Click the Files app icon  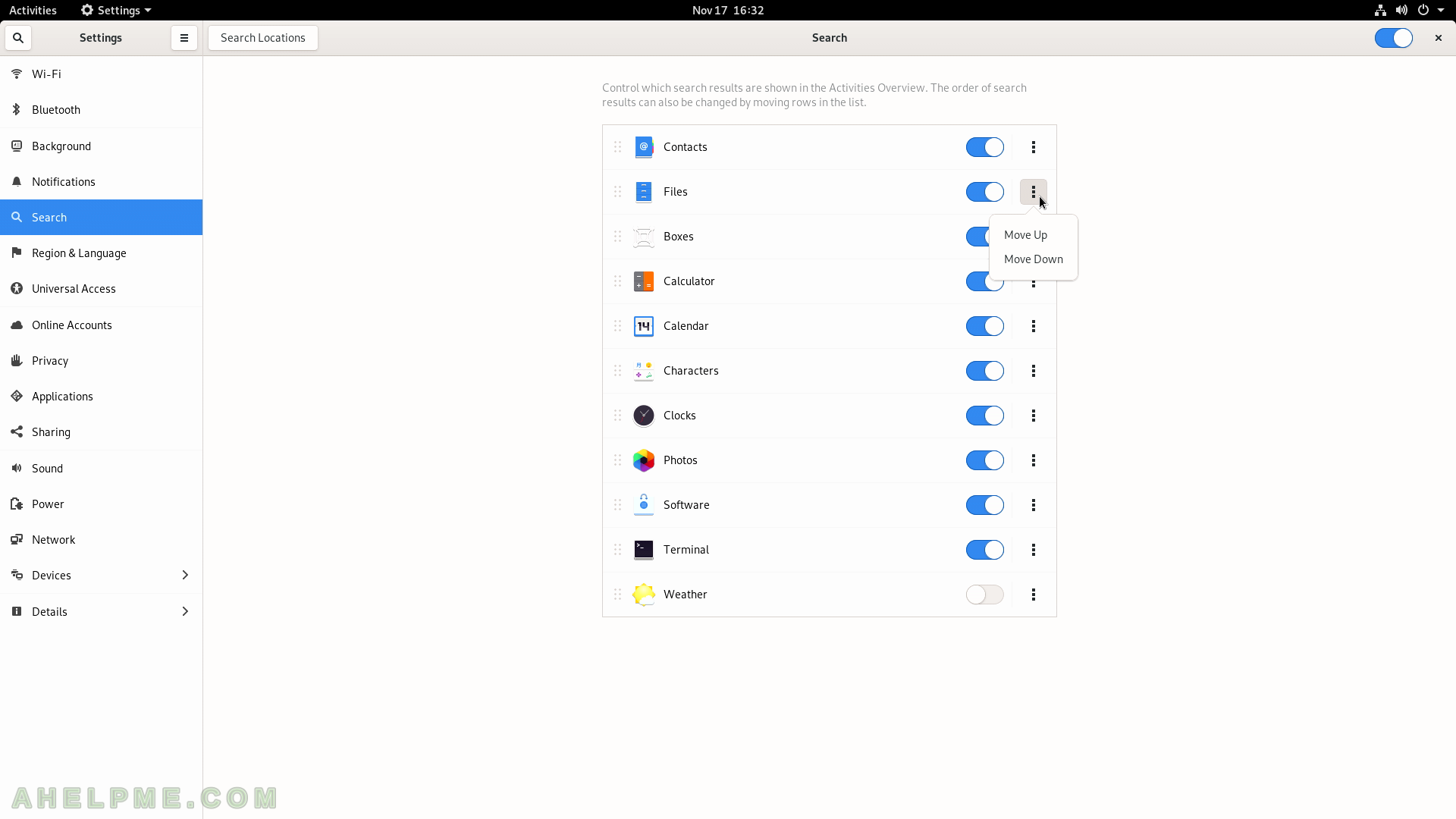click(644, 192)
